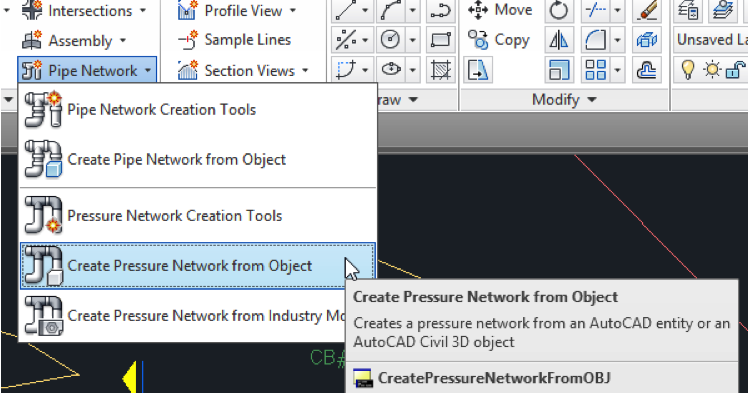The height and width of the screenshot is (393, 749).
Task: Open the Fillet tool dropdown arrow
Action: pyautogui.click(x=617, y=40)
